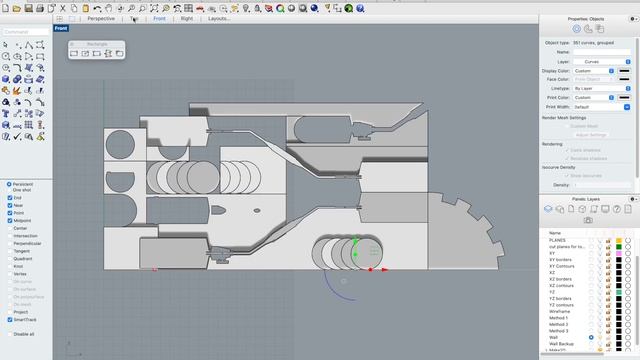Switch to the Right viewport tab
This screenshot has width=640, height=360.
(187, 19)
